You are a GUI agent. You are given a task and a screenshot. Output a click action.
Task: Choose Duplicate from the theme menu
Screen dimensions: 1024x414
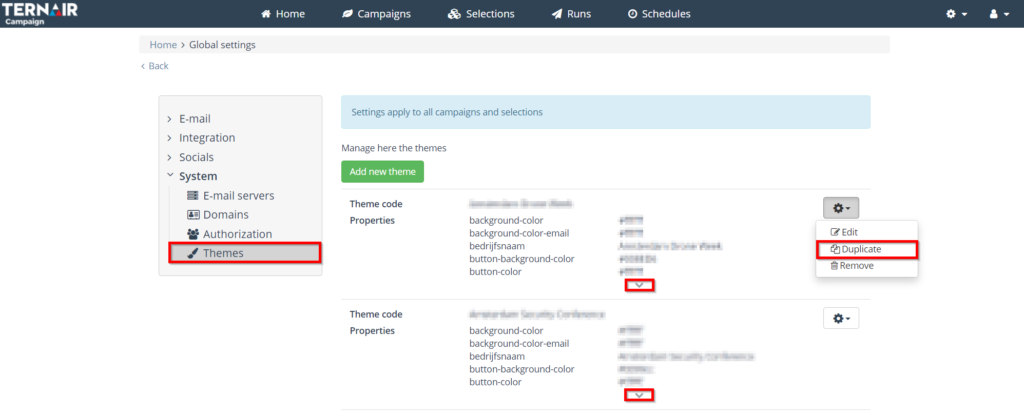click(861, 249)
